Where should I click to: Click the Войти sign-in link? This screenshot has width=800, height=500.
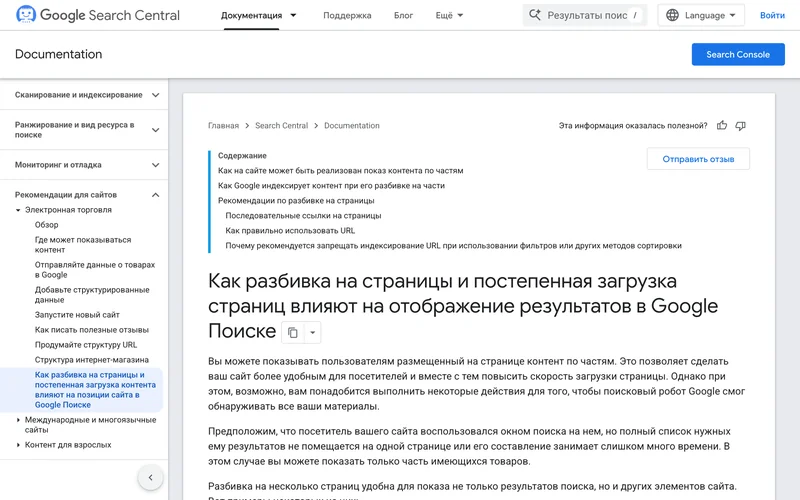(772, 15)
